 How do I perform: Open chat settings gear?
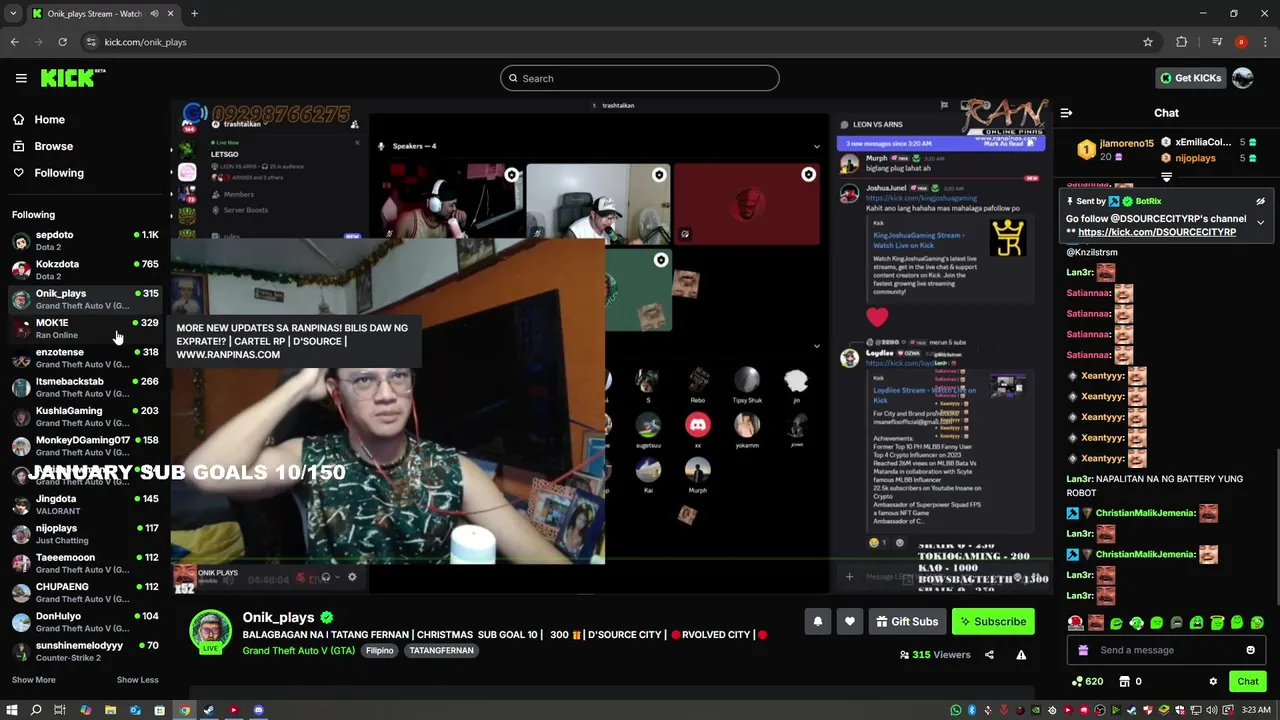click(x=1213, y=682)
